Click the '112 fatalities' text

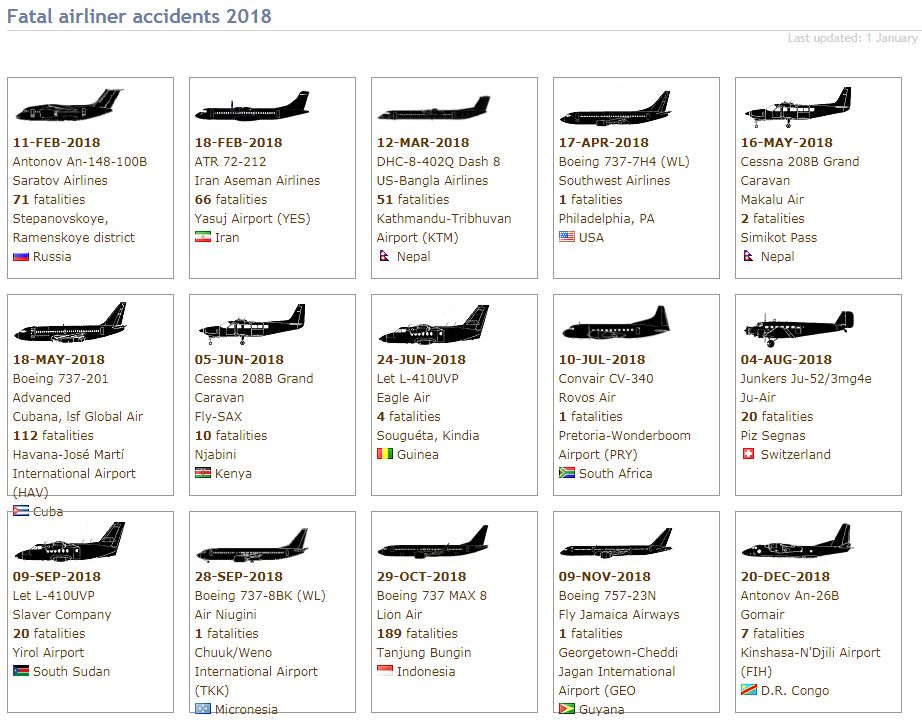53,435
